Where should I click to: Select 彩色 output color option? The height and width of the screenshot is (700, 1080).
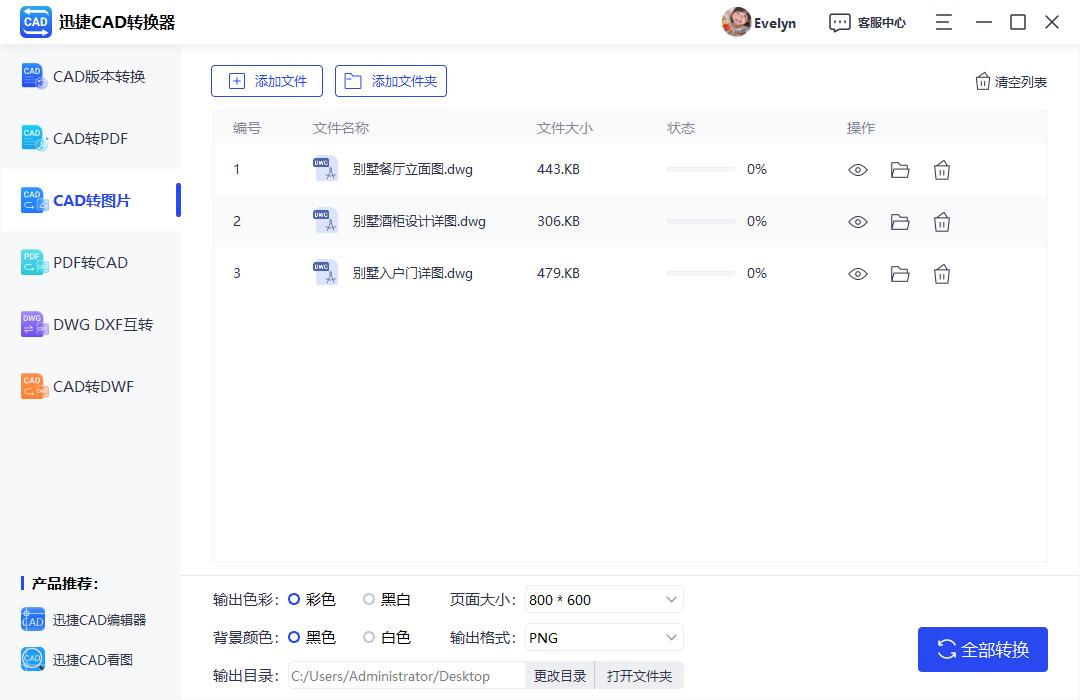point(293,599)
